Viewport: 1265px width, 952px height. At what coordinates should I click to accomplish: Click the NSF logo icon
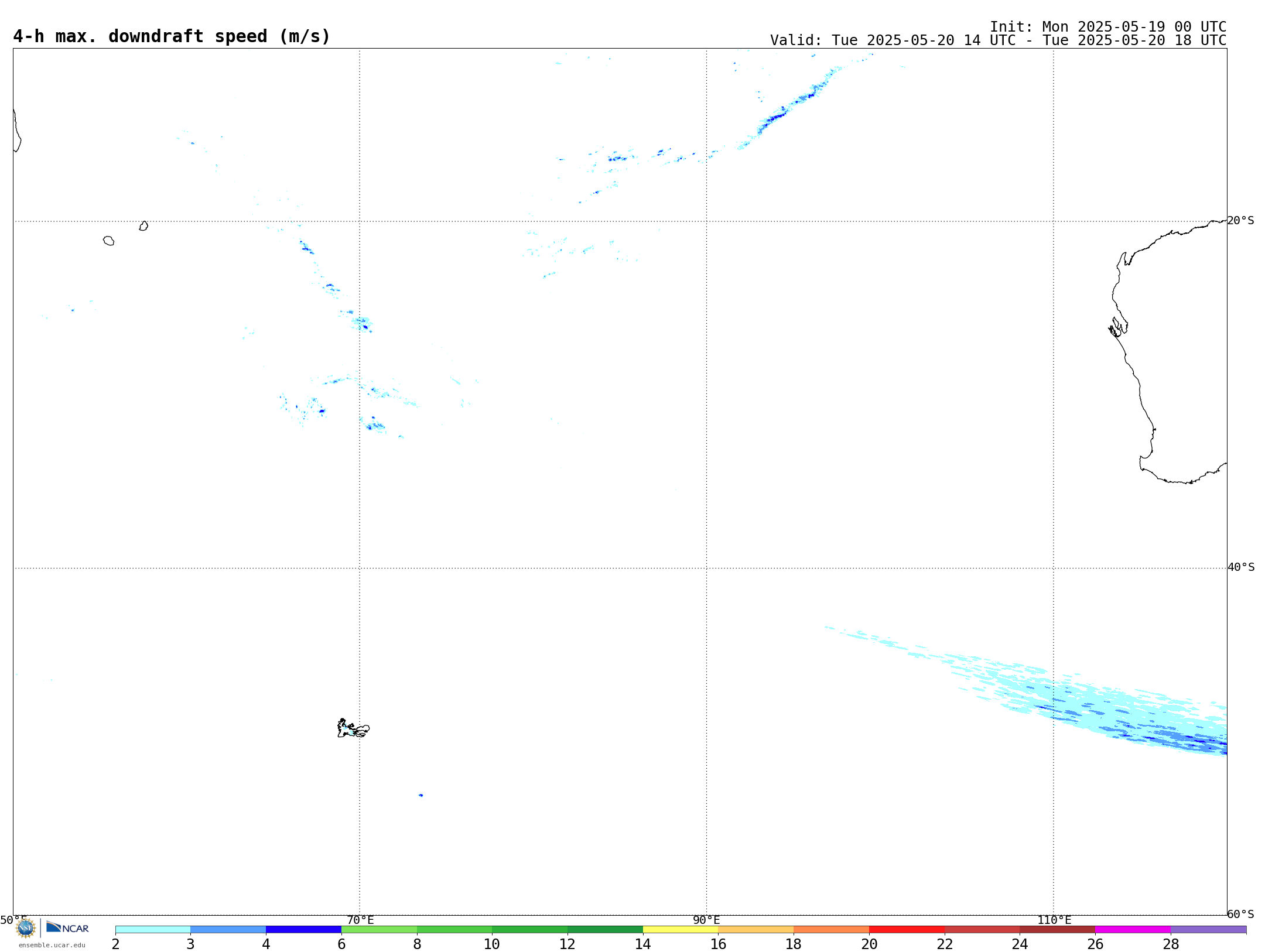point(26,928)
